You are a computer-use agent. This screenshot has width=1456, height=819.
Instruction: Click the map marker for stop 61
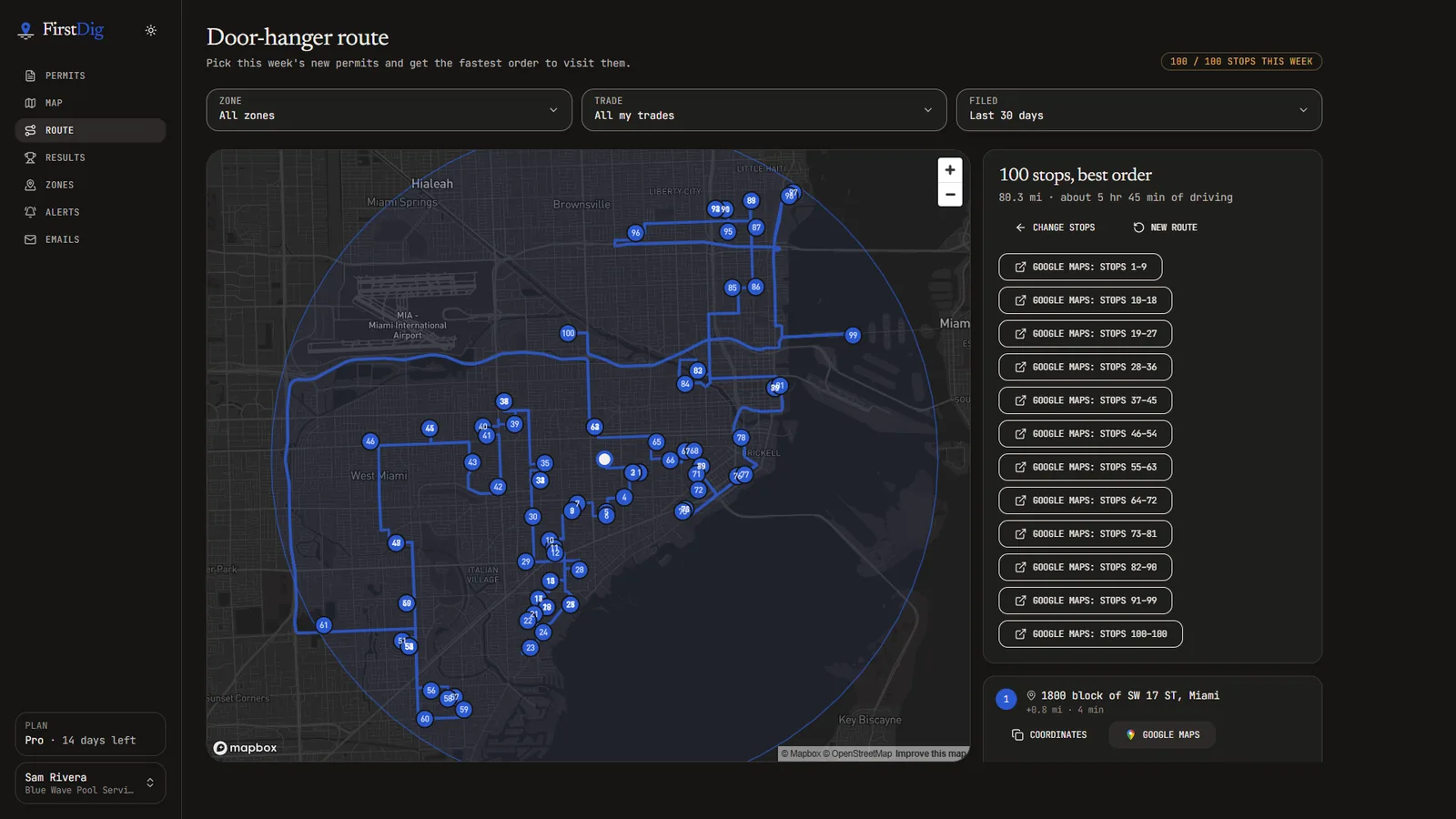point(323,625)
